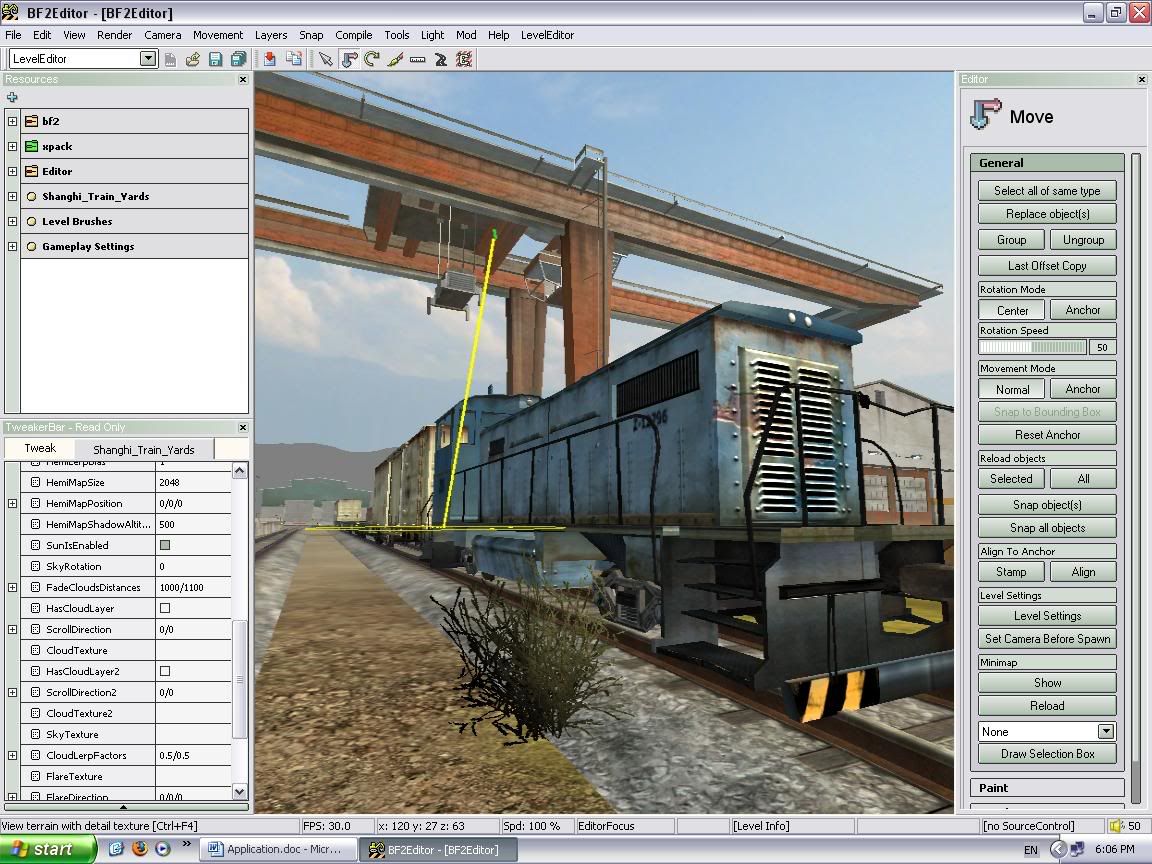Image resolution: width=1152 pixels, height=864 pixels.
Task: Click the yellow icon next to 50 in status bar
Action: [1117, 826]
